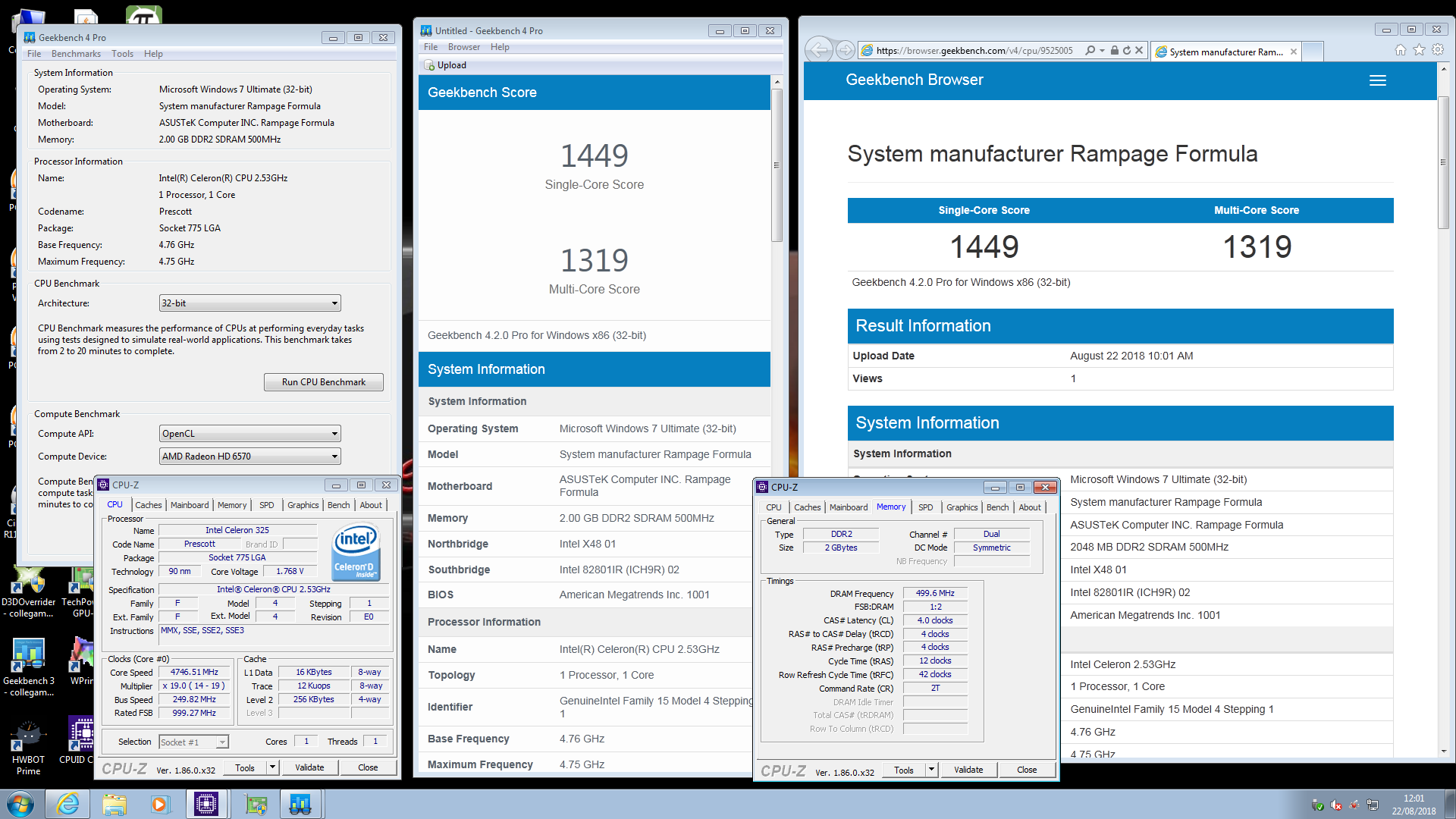Screen dimensions: 1456x819
Task: Click Close button in left CPU-Z window
Action: (368, 768)
